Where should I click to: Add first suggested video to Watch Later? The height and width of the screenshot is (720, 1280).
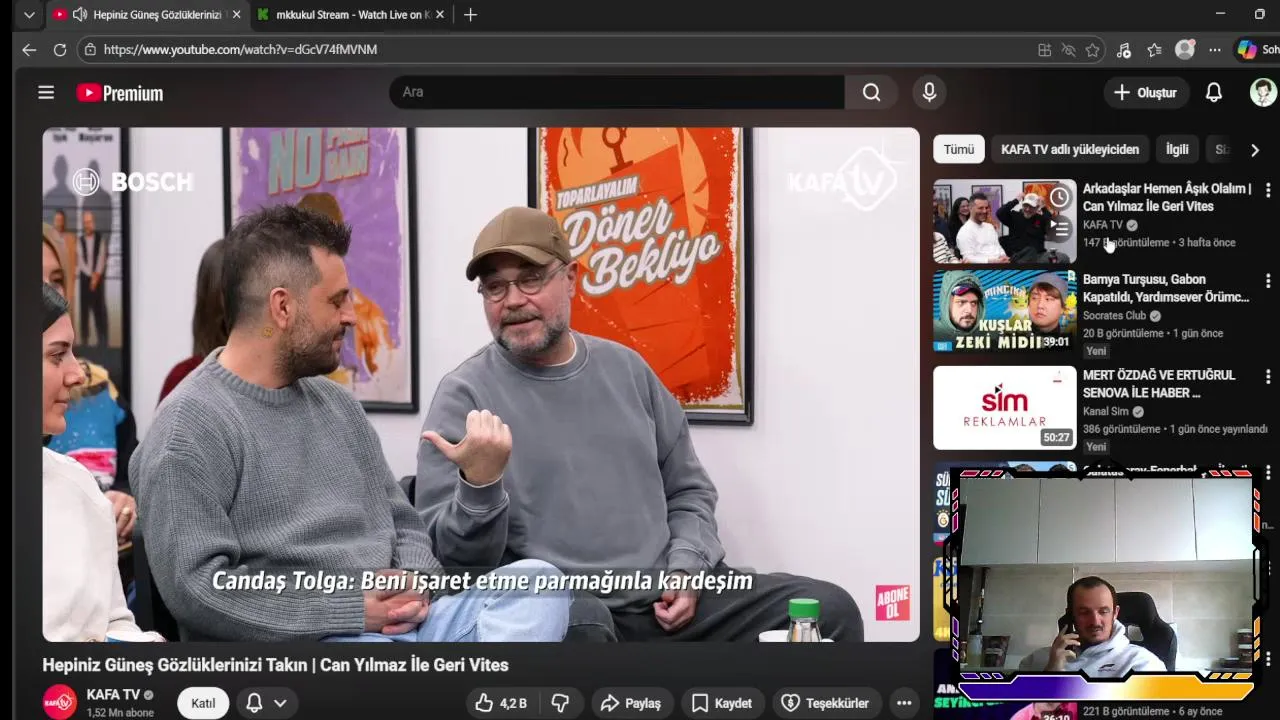coord(1059,198)
